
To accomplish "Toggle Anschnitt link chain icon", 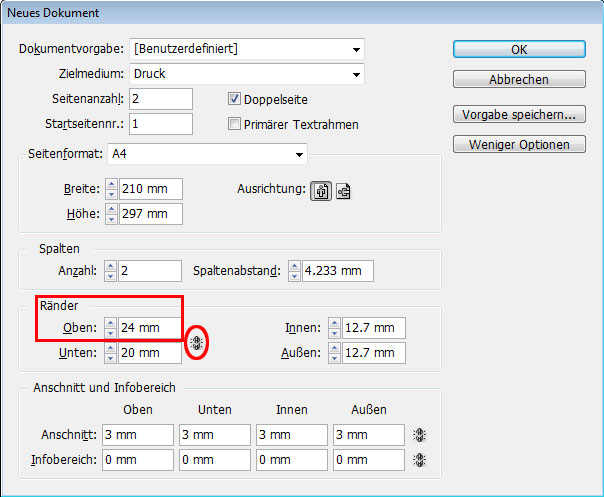I will pyautogui.click(x=419, y=435).
